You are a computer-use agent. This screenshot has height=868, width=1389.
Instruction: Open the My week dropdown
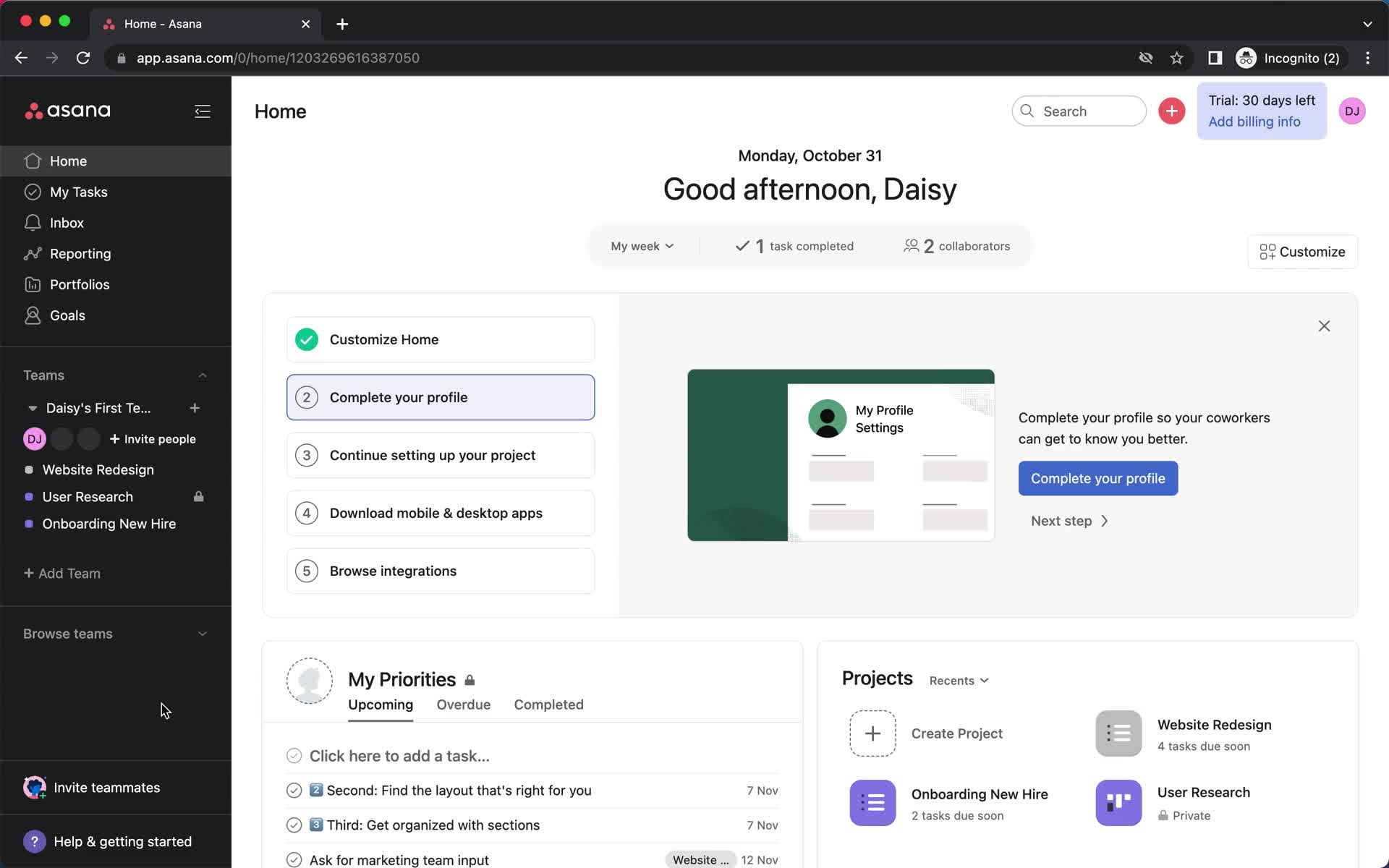[642, 246]
